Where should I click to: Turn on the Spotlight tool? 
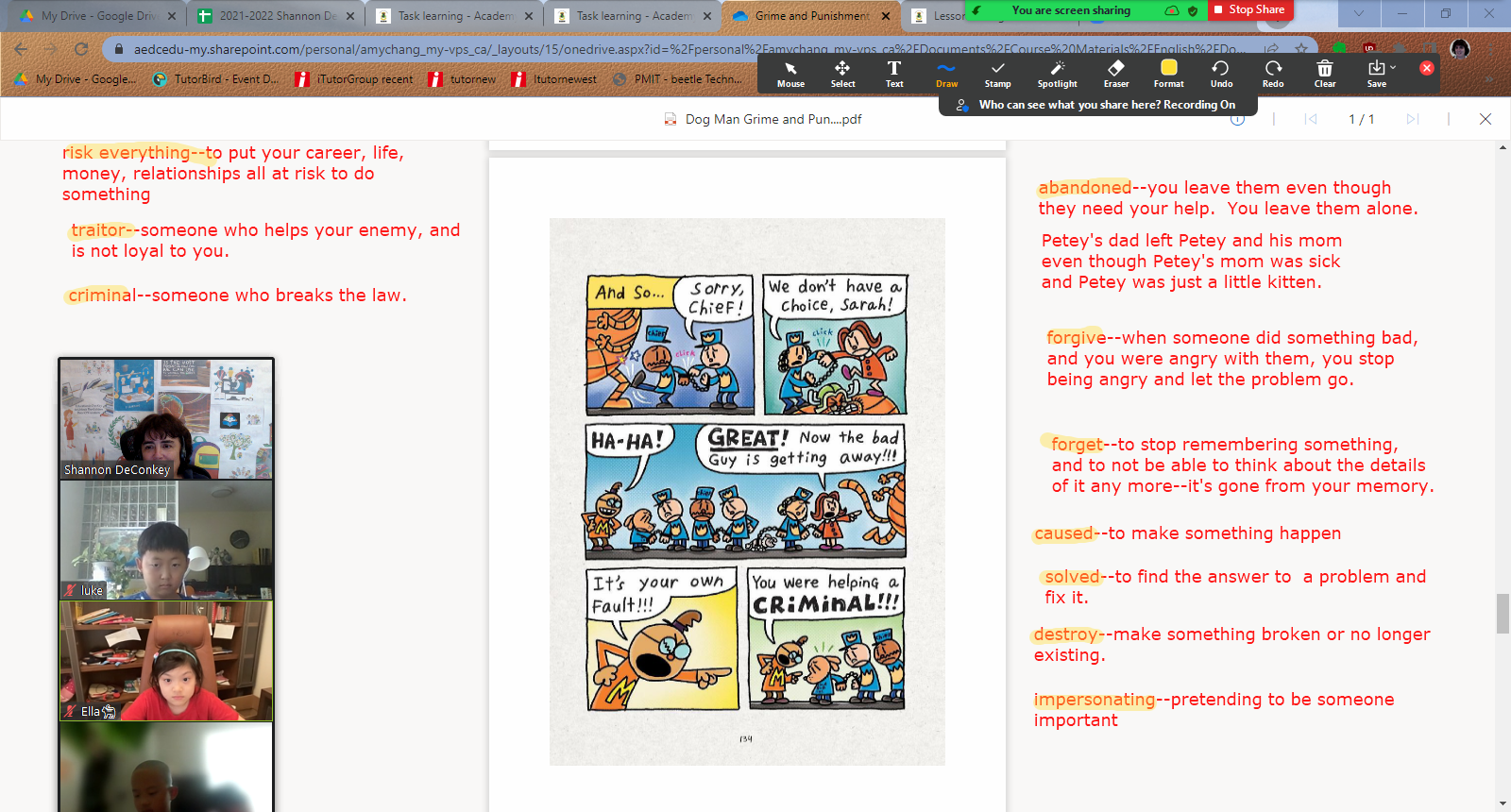[1057, 74]
